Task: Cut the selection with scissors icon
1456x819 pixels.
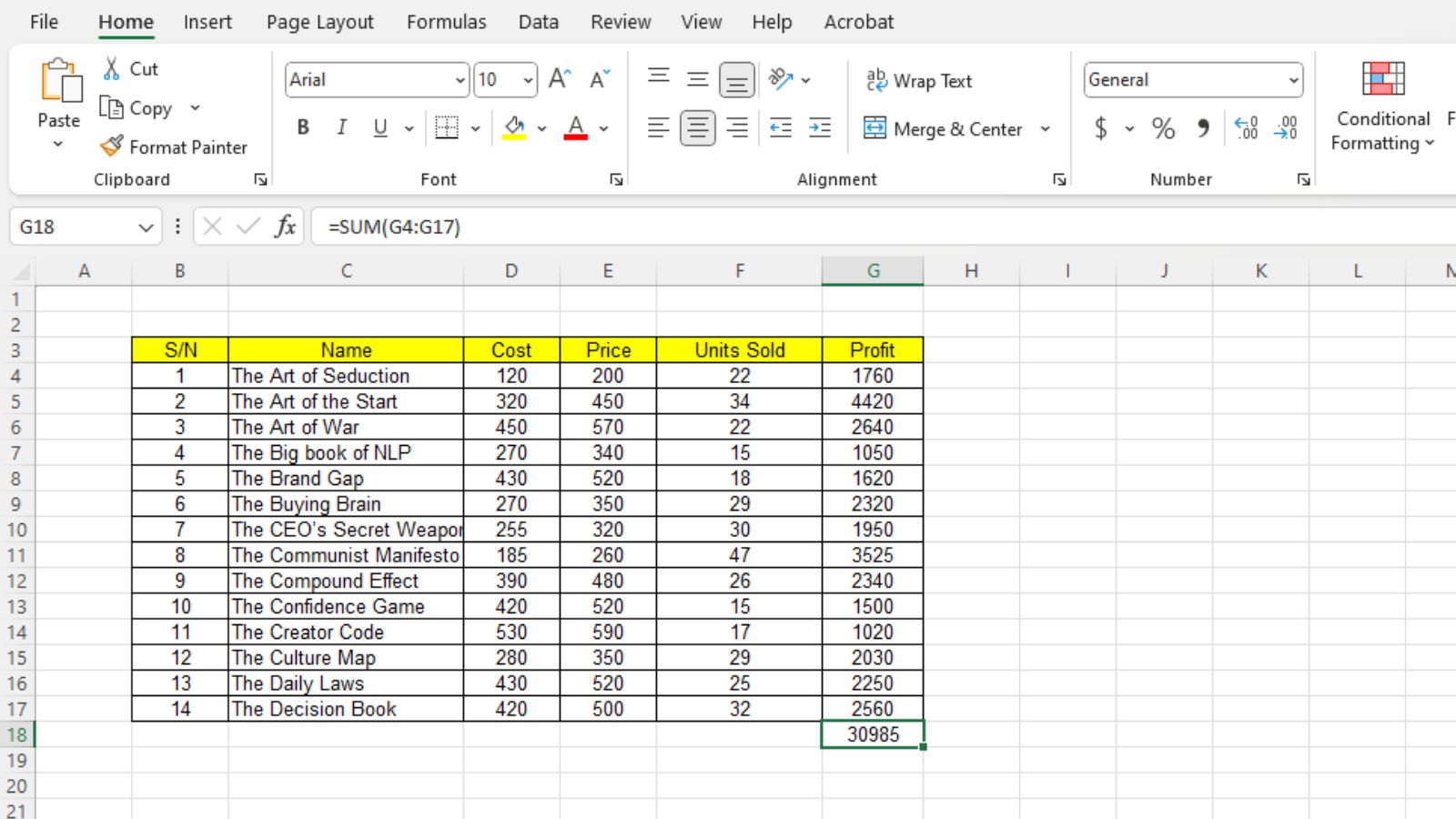Action: coord(112,68)
